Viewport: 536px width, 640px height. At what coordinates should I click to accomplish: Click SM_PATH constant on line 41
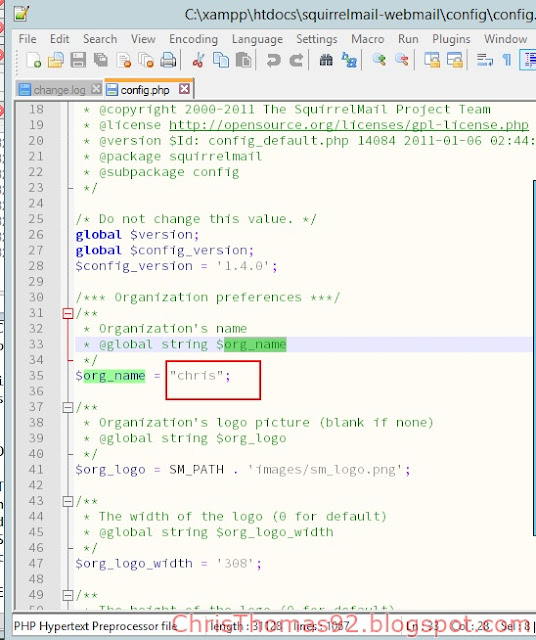(x=196, y=470)
